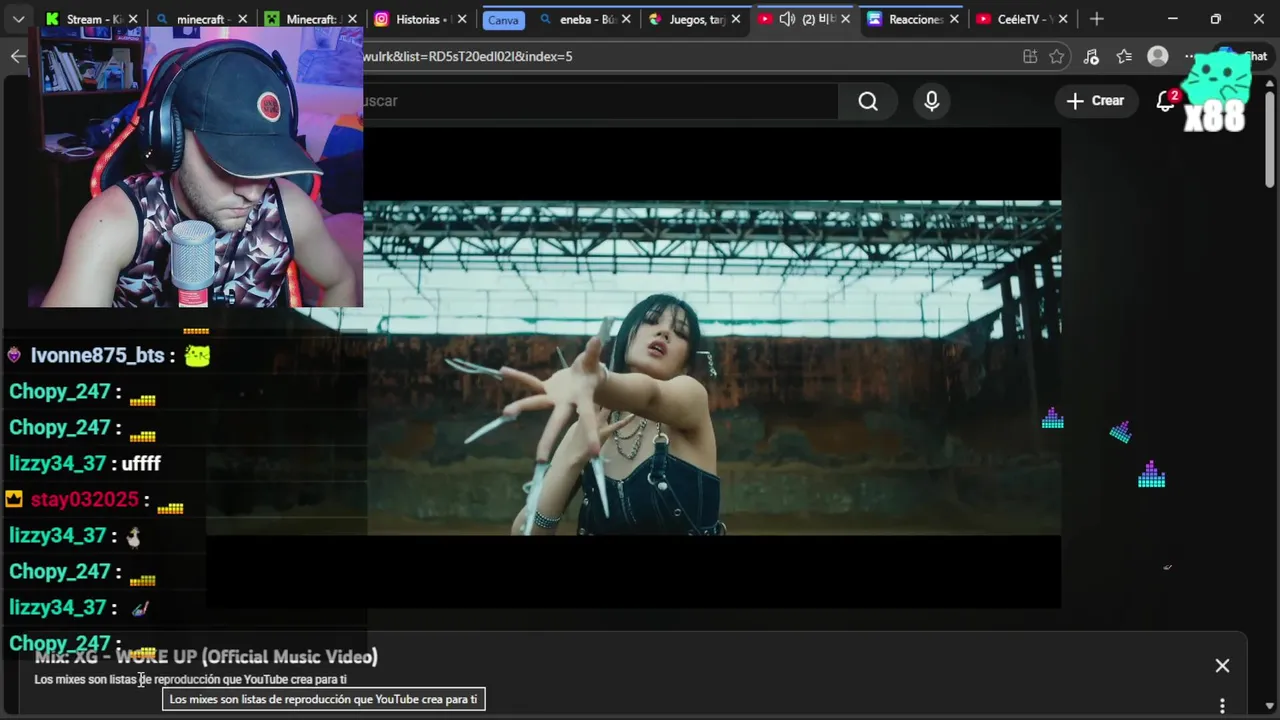Click the "Los mixes son listas" description

190,679
